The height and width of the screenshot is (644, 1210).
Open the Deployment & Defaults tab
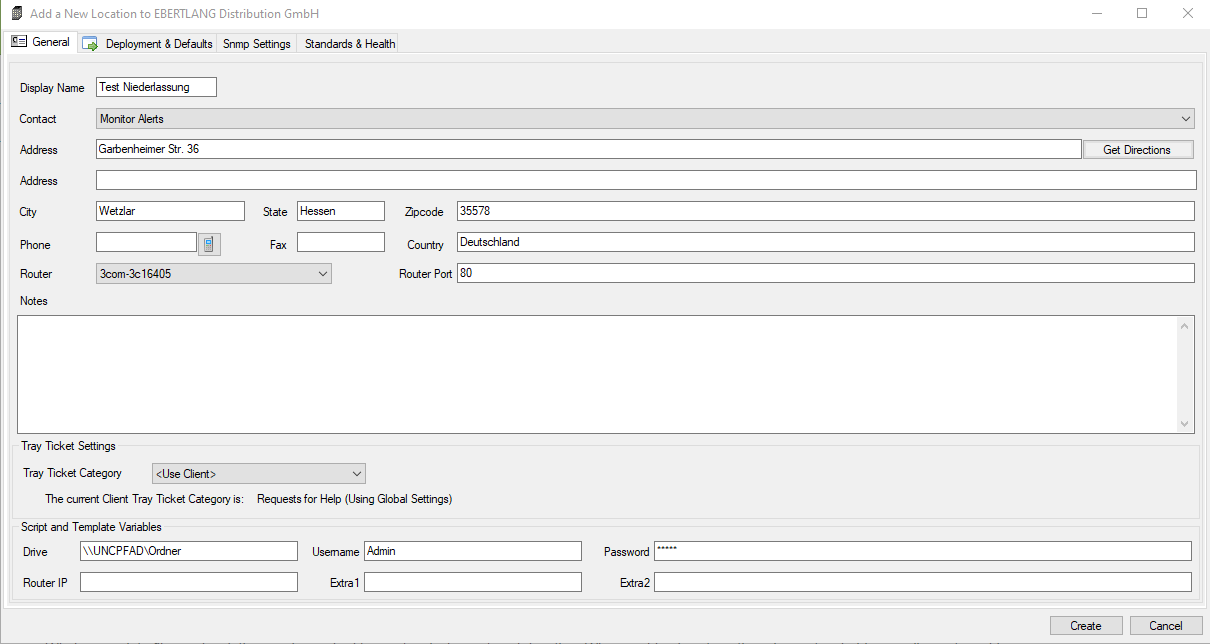point(148,44)
